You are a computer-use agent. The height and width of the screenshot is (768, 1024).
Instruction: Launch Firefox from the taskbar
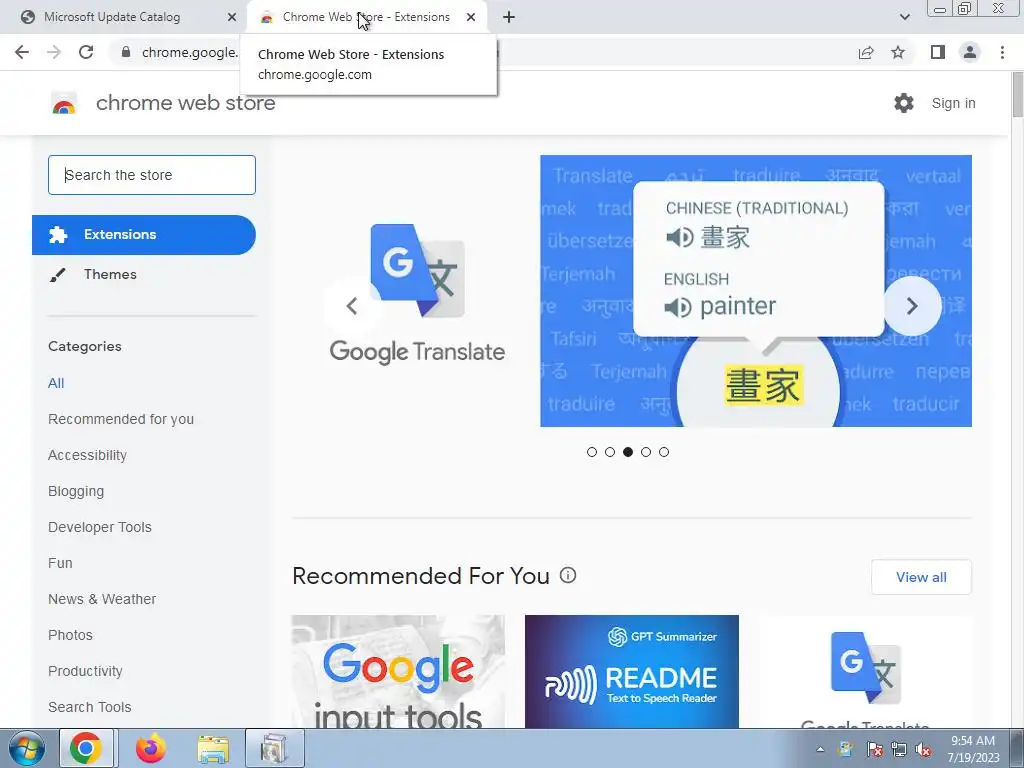coord(150,748)
